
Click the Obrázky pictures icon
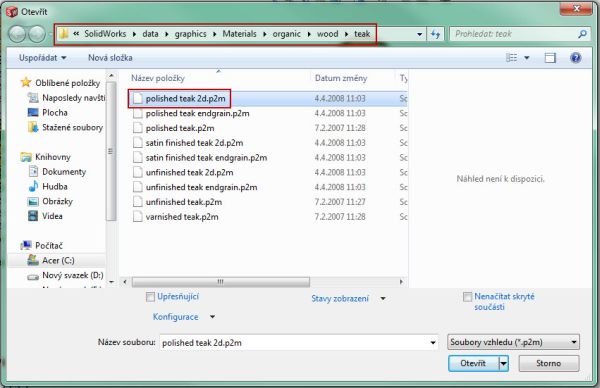pyautogui.click(x=33, y=201)
